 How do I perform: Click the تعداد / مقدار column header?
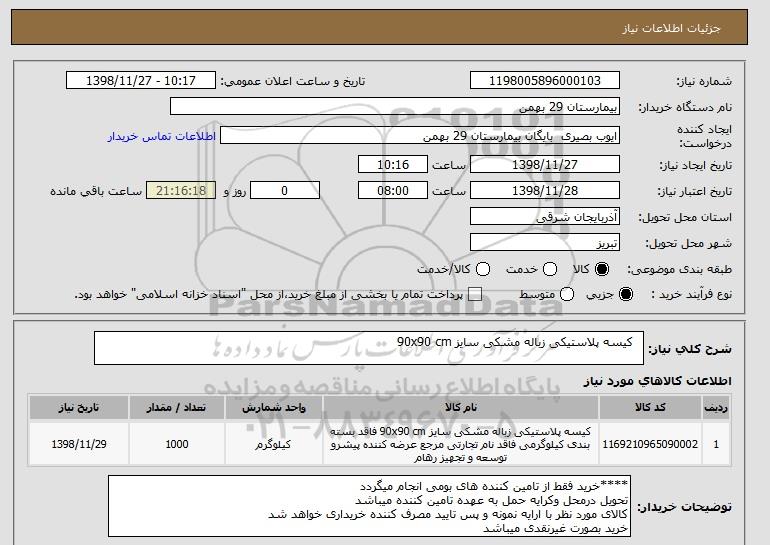point(176,408)
